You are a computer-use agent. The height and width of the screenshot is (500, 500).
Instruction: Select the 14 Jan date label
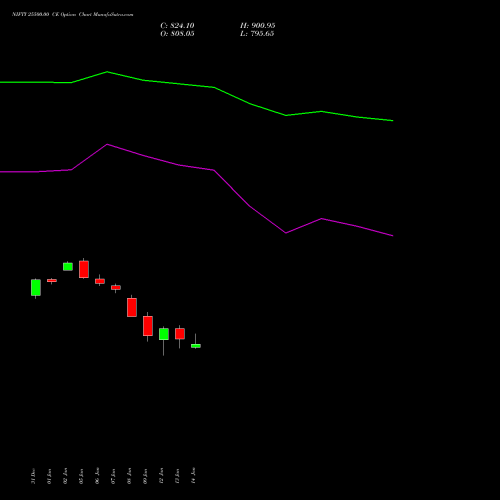[193, 476]
